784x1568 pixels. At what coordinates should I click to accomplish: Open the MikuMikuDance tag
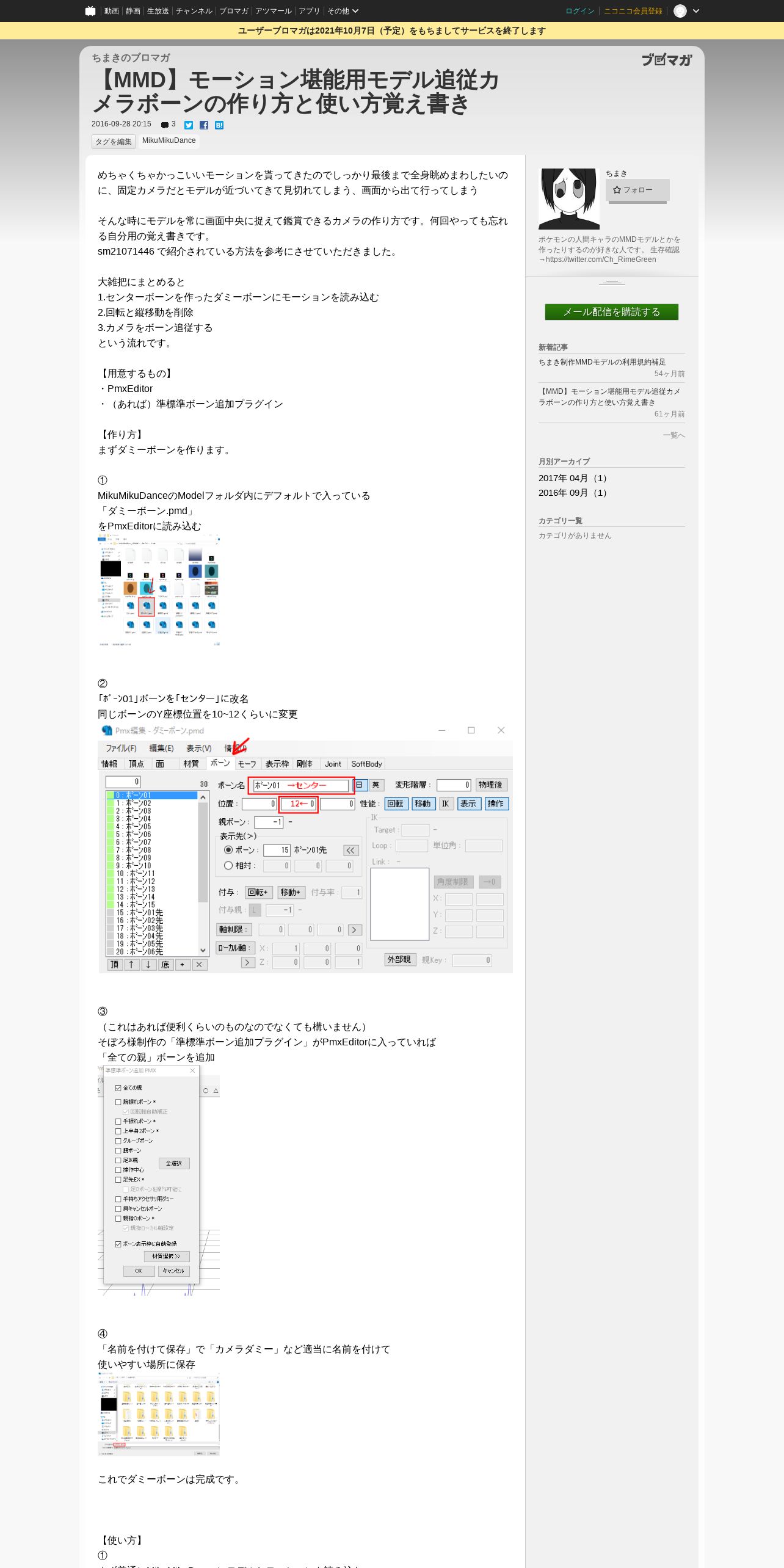pos(169,141)
